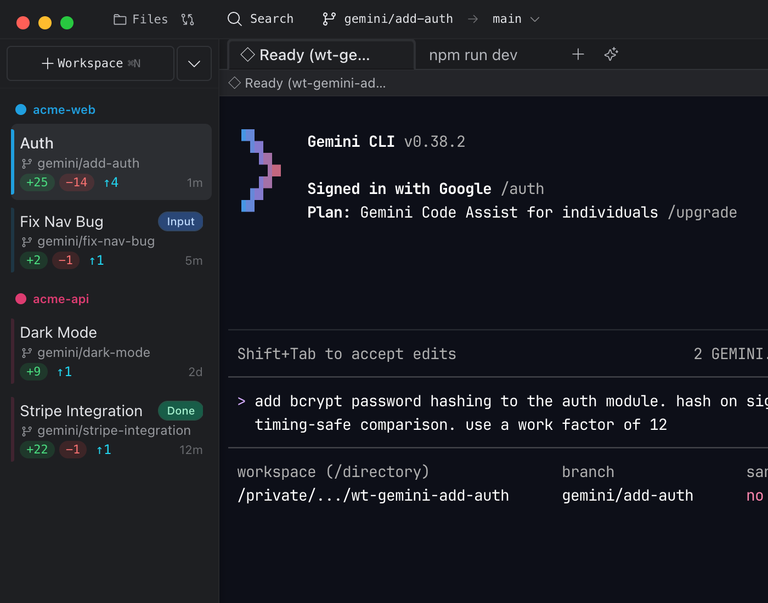Open Search in the top bar
The image size is (768, 603).
click(261, 19)
